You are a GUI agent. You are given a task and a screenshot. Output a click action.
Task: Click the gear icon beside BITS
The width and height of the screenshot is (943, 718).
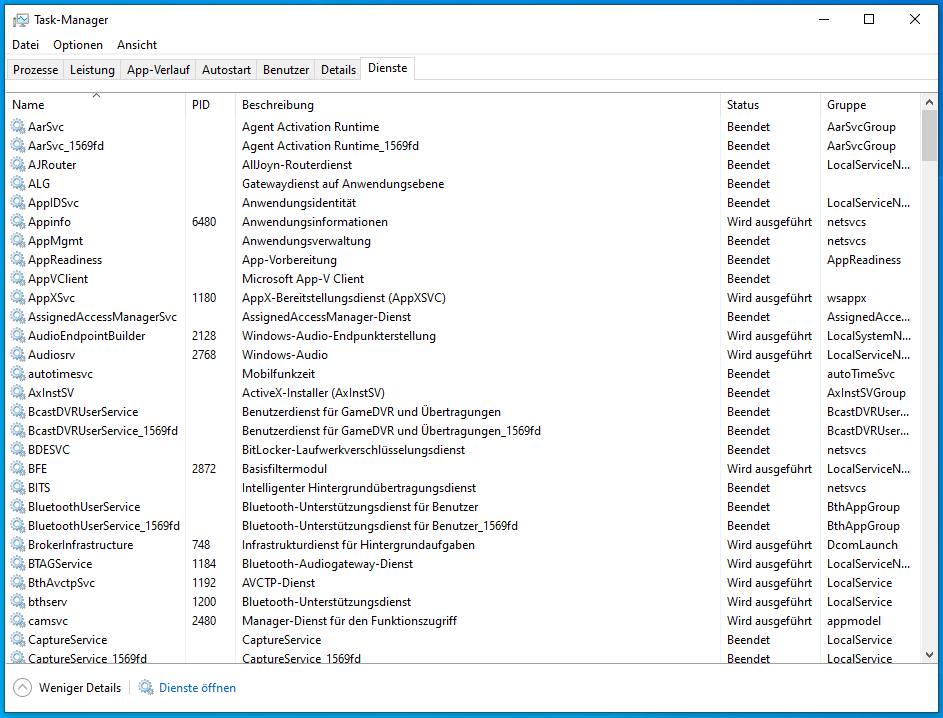coord(18,488)
